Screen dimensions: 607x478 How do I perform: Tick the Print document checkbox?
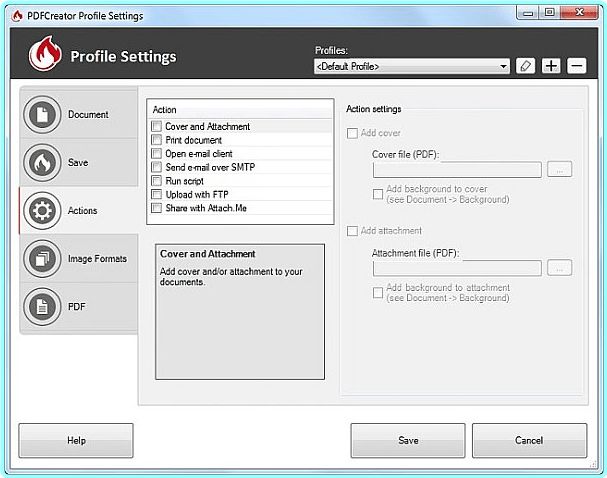point(156,140)
